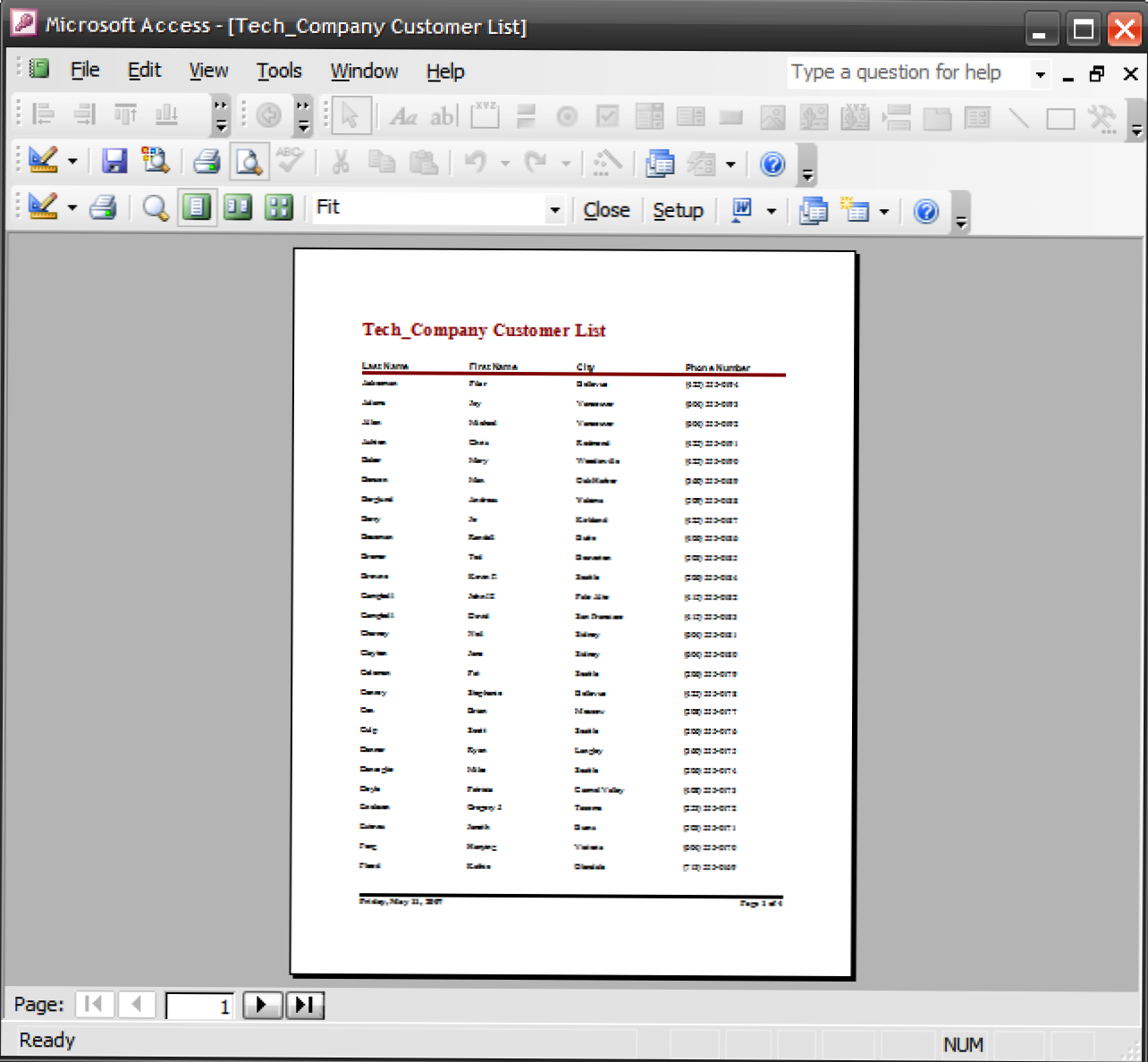Toggle the Option Button toolbox tool

(566, 116)
